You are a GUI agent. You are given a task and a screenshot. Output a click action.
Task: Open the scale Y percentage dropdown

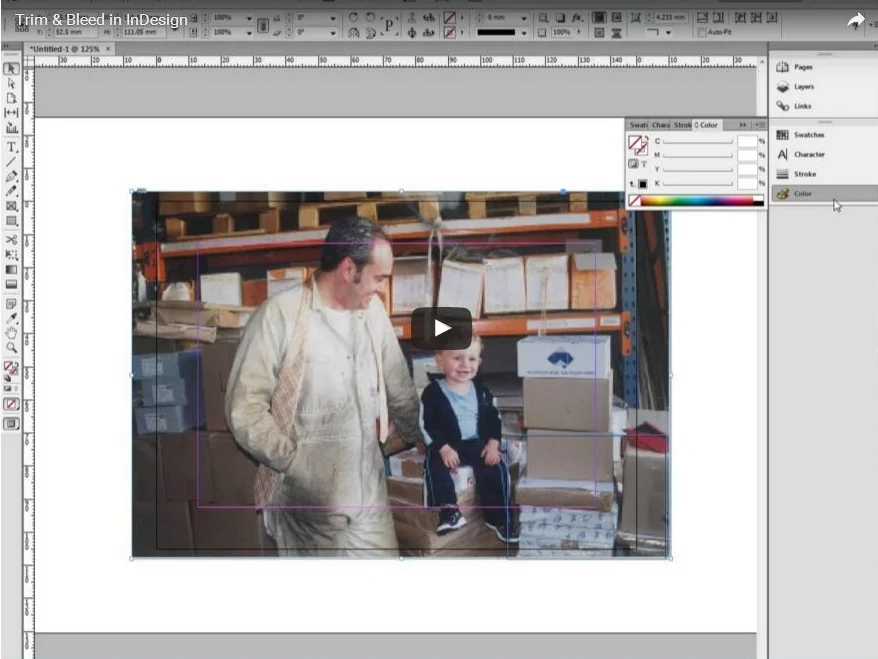249,33
